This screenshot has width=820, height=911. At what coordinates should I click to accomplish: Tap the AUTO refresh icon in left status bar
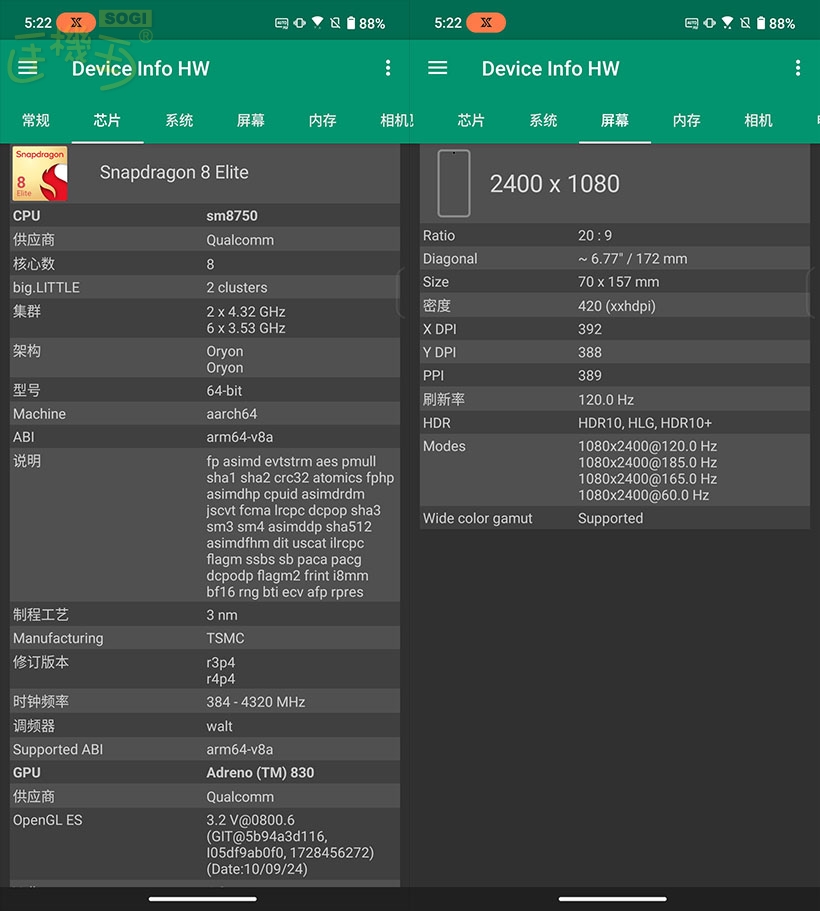click(x=281, y=23)
